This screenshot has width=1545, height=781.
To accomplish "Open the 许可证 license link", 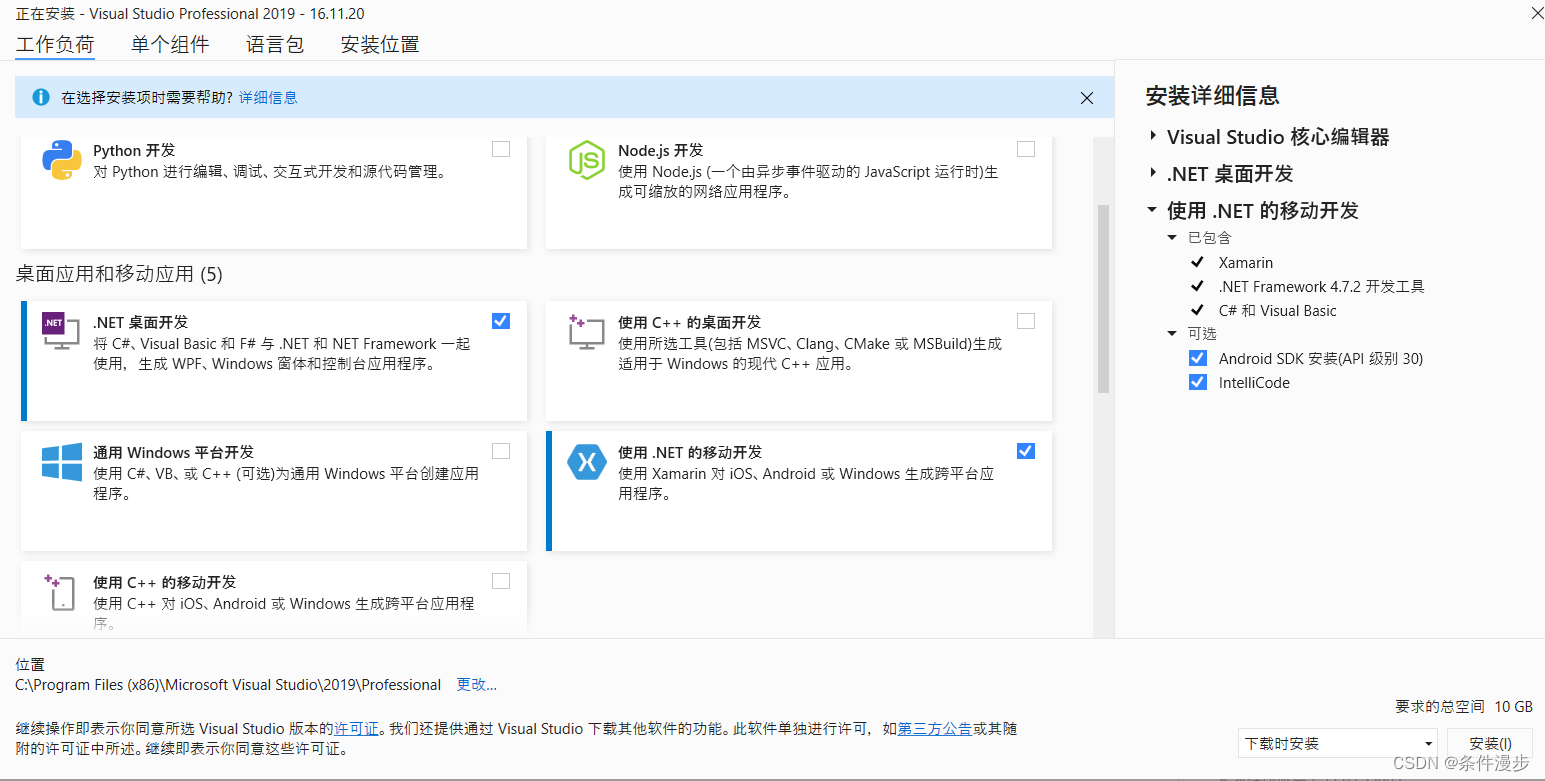I will pyautogui.click(x=357, y=729).
